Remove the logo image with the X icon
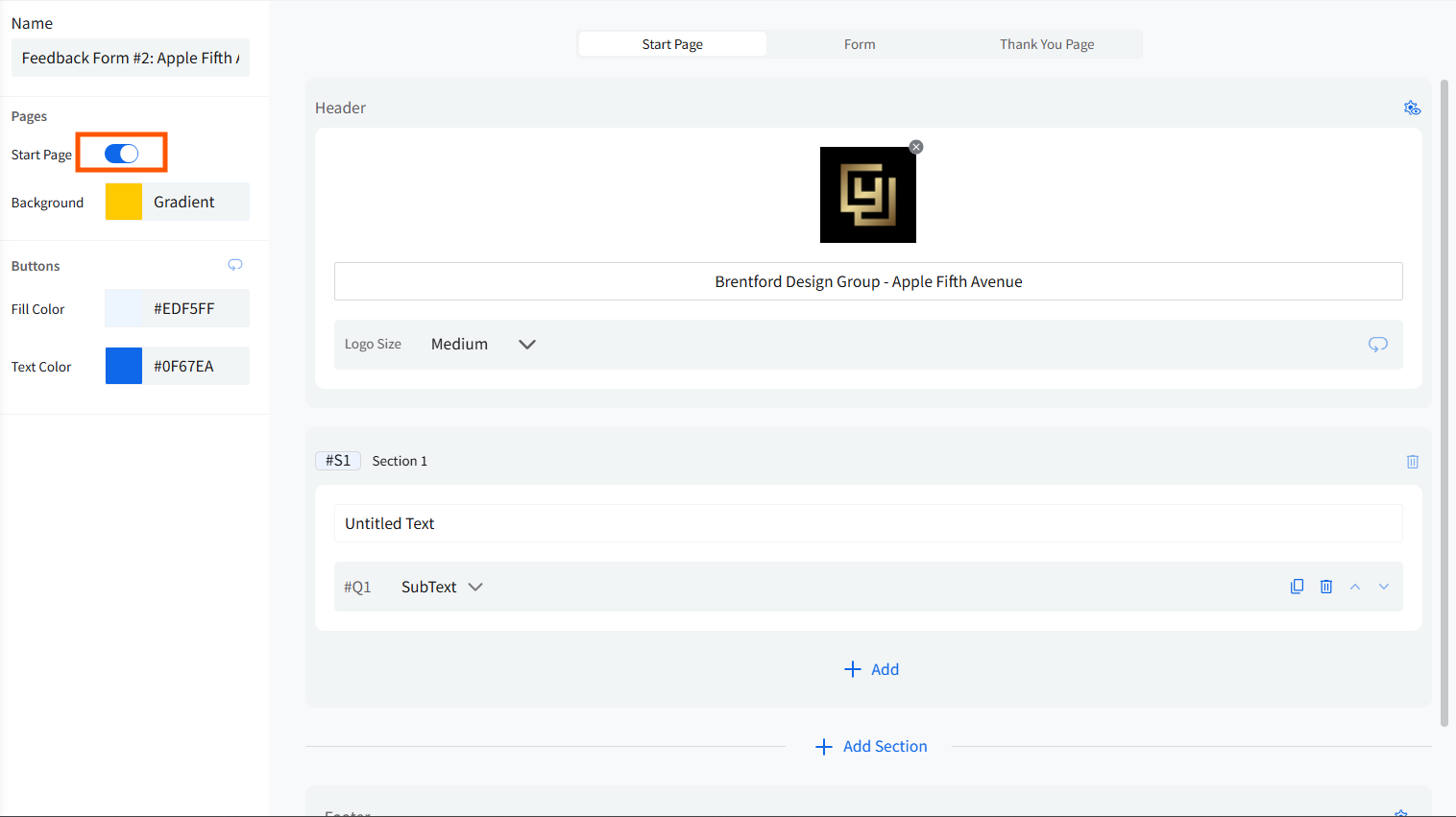 [x=916, y=147]
